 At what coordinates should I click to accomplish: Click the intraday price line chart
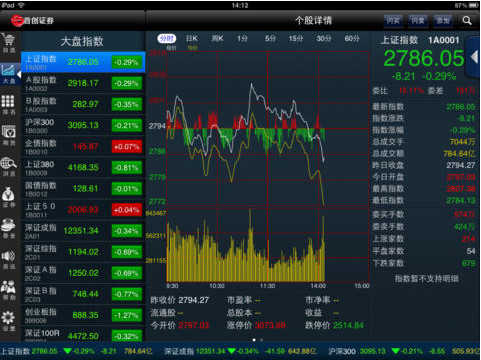coord(268,128)
